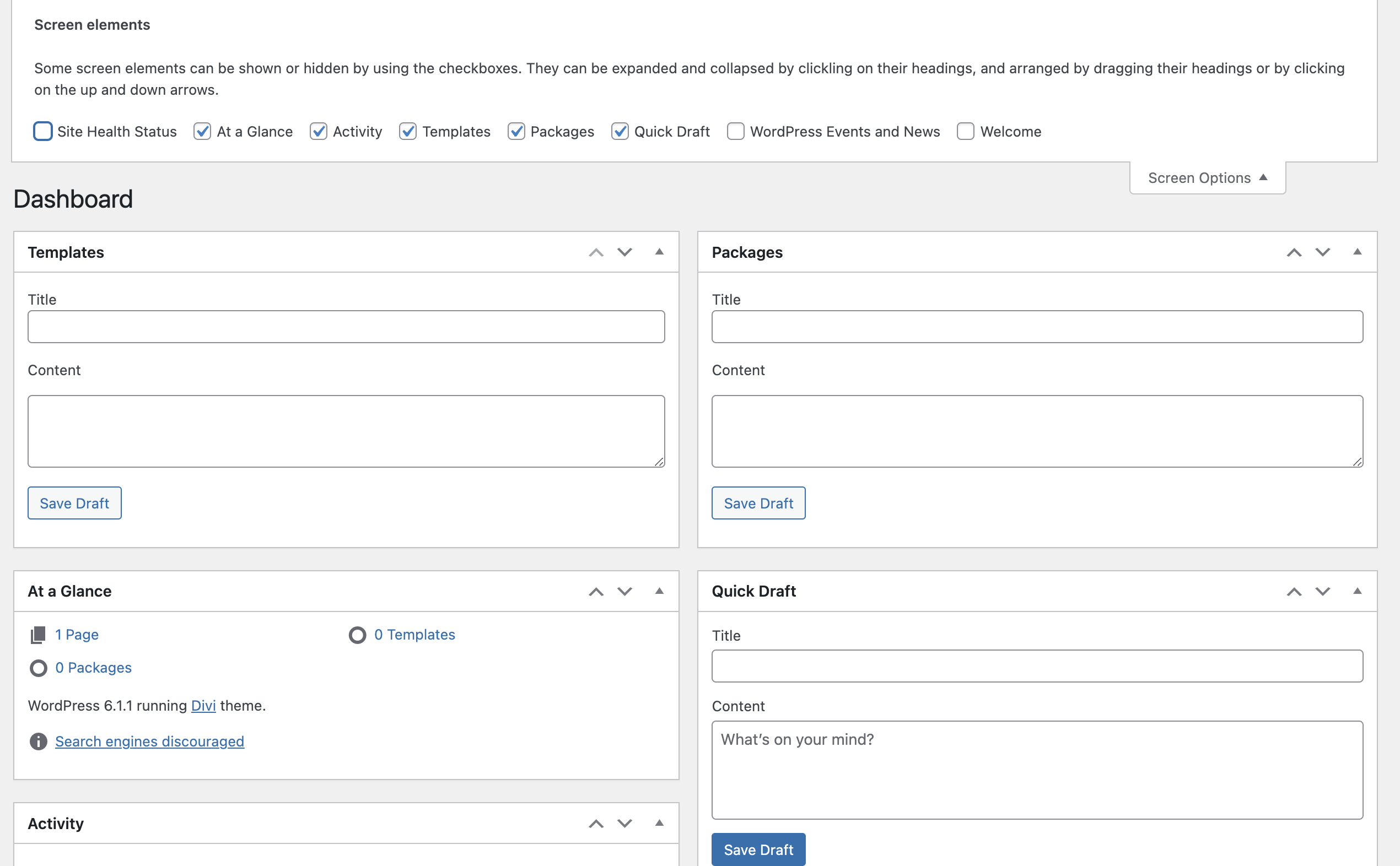Move the At a Glance box up
This screenshot has height=866, width=1400.
[x=596, y=591]
